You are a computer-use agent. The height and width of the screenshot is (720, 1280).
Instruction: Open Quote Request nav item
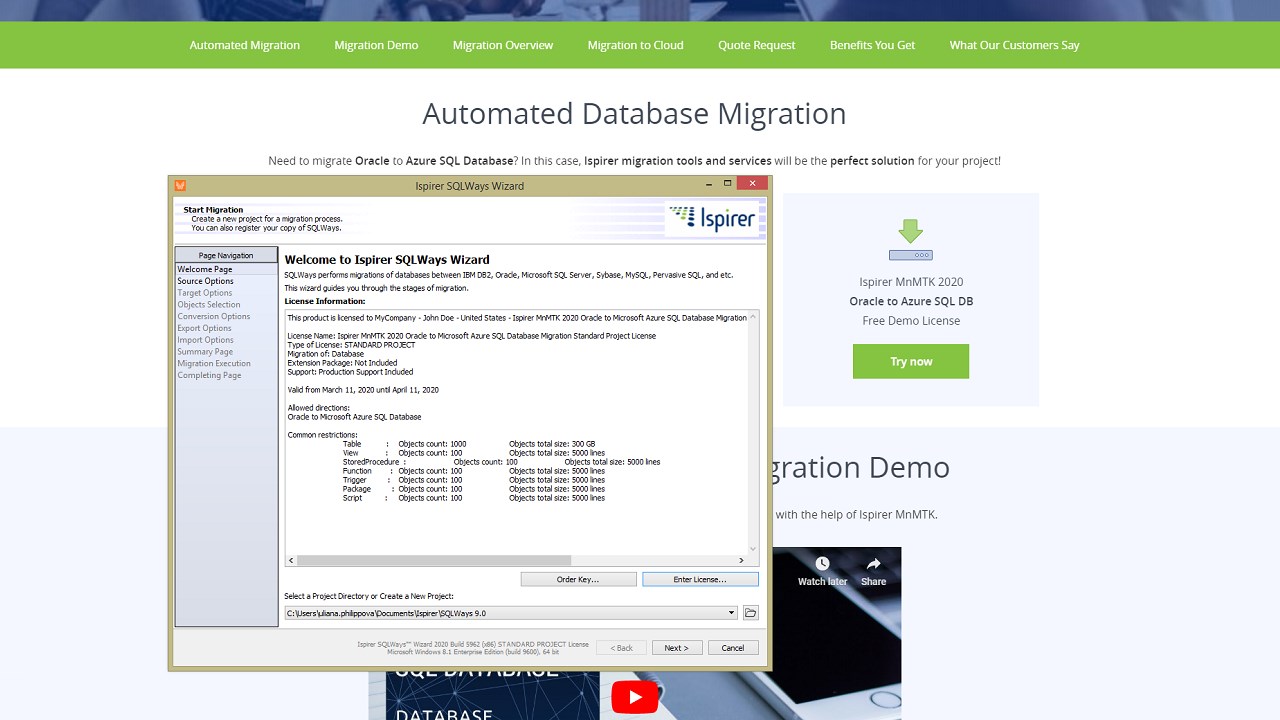(x=757, y=45)
